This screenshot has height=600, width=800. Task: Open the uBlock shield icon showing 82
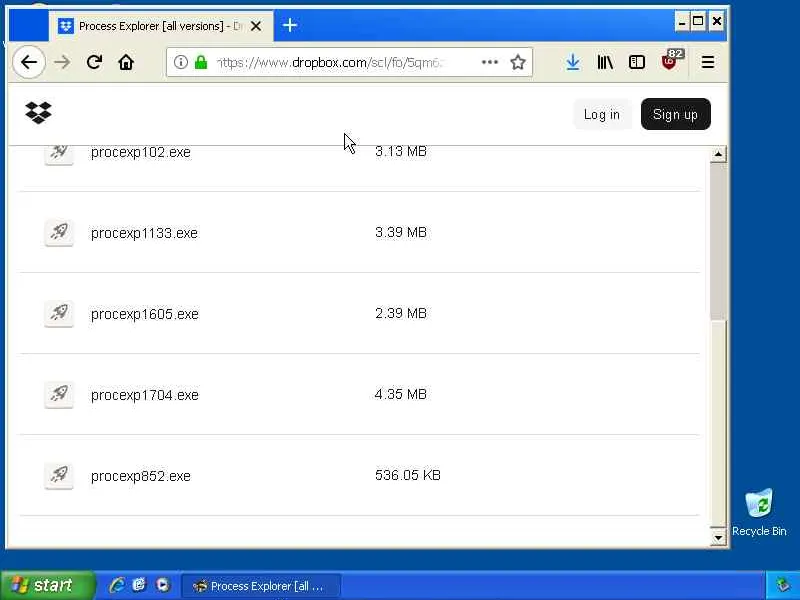(x=671, y=60)
